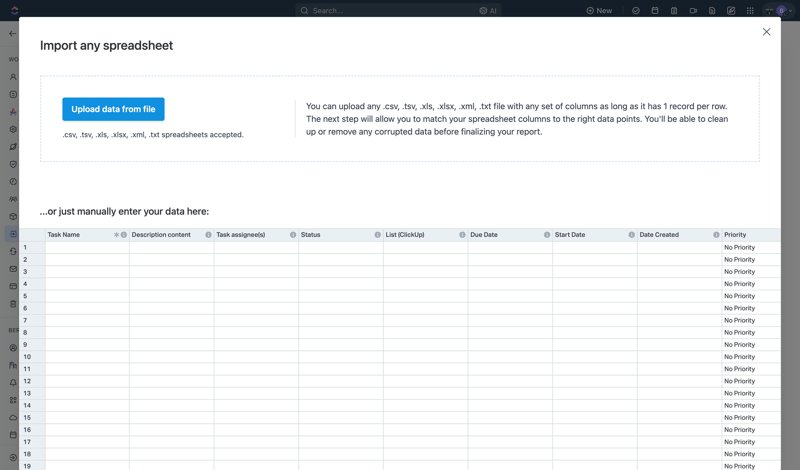This screenshot has width=800, height=470.
Task: Open the trash icon in left sidebar
Action: pos(13,304)
